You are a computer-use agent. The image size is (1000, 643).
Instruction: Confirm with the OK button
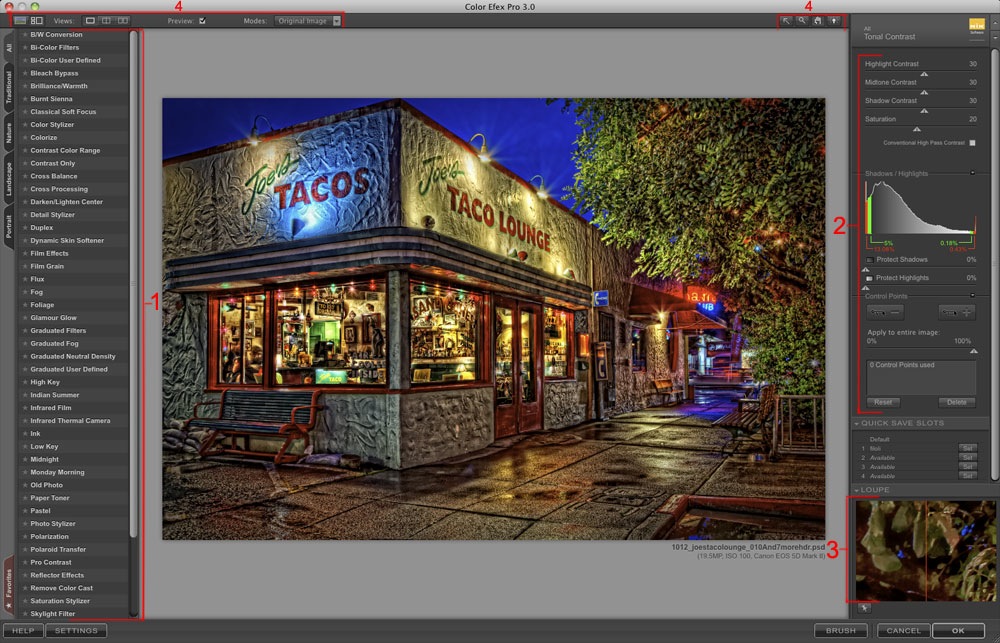coord(959,631)
